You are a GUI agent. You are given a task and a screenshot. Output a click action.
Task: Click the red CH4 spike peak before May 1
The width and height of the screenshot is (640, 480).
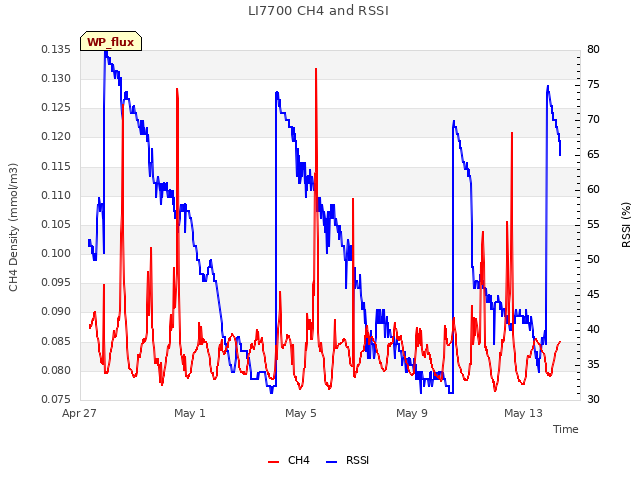[177, 89]
